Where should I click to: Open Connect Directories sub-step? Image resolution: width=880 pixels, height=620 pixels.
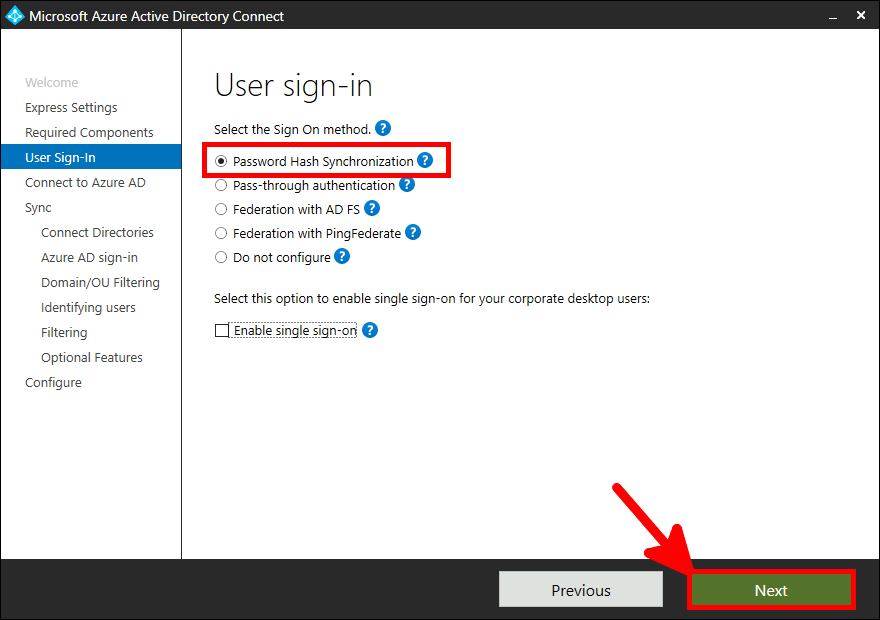click(97, 232)
